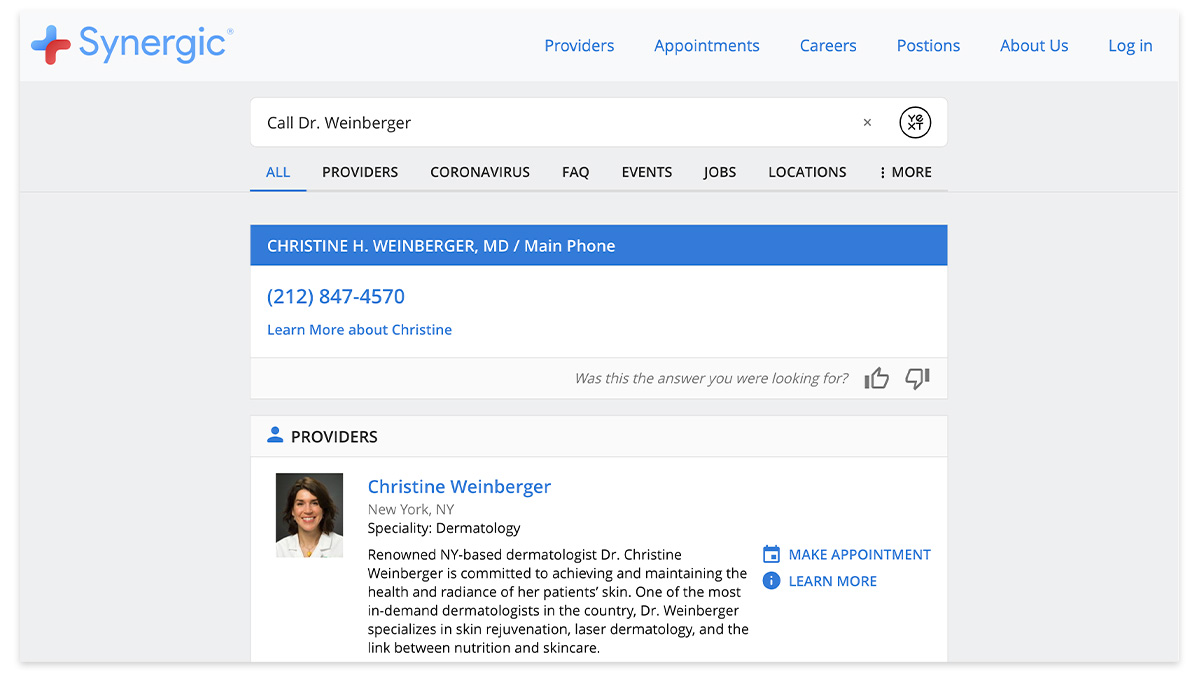Click the MAKE APPOINTMENT link
This screenshot has height=675, width=1200.
point(860,554)
